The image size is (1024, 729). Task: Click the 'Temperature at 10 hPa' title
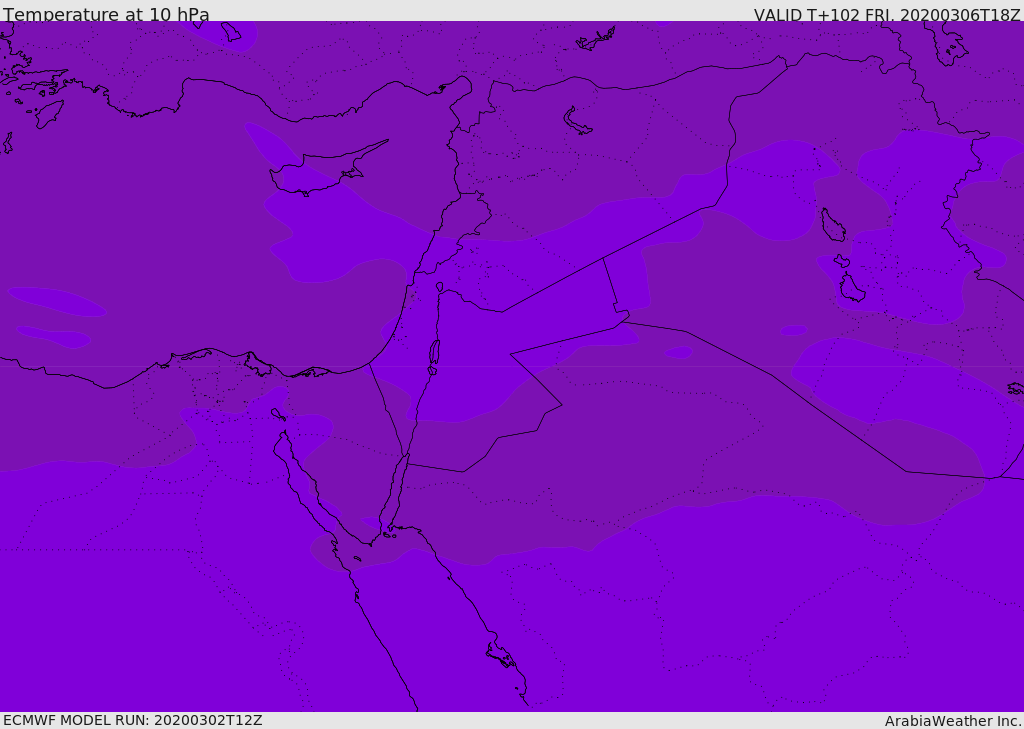(106, 14)
